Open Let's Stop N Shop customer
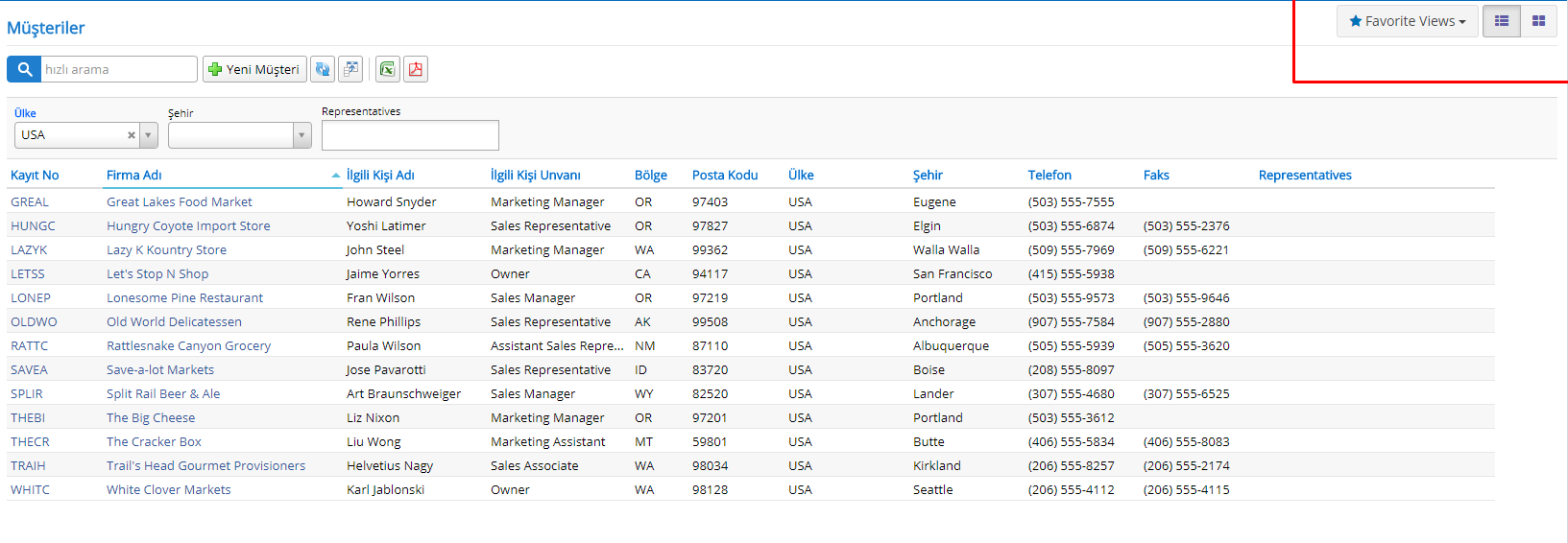The width and height of the screenshot is (1568, 543). point(157,273)
